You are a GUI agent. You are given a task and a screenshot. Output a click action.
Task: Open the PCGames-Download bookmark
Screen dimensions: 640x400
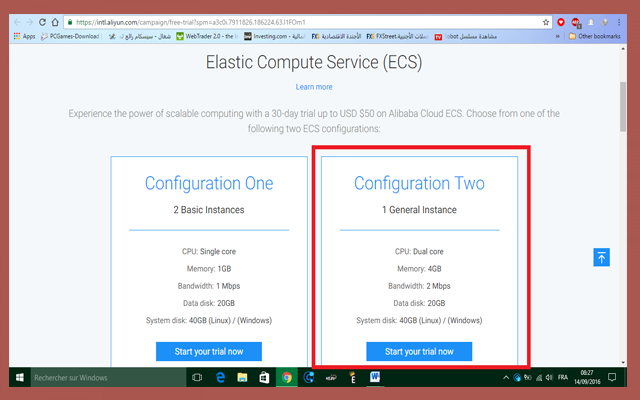pyautogui.click(x=70, y=36)
